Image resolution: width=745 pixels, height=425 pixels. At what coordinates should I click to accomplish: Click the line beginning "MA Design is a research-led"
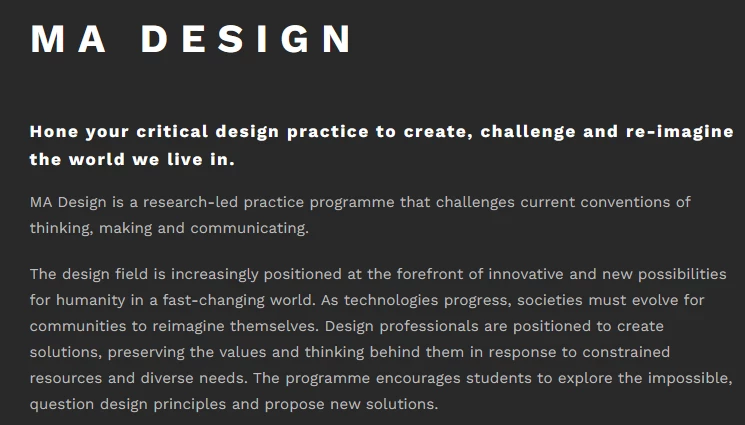pyautogui.click(x=360, y=202)
